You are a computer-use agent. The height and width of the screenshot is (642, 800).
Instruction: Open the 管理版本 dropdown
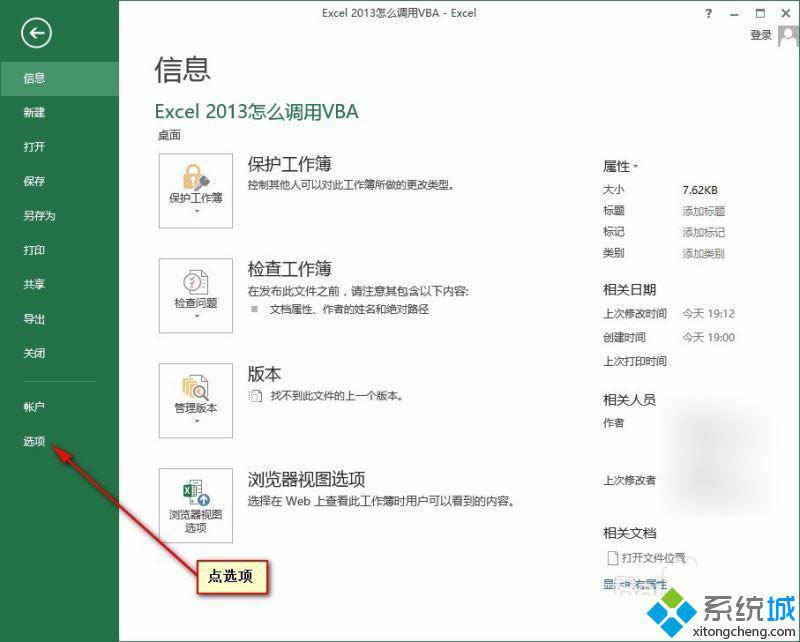pyautogui.click(x=195, y=420)
